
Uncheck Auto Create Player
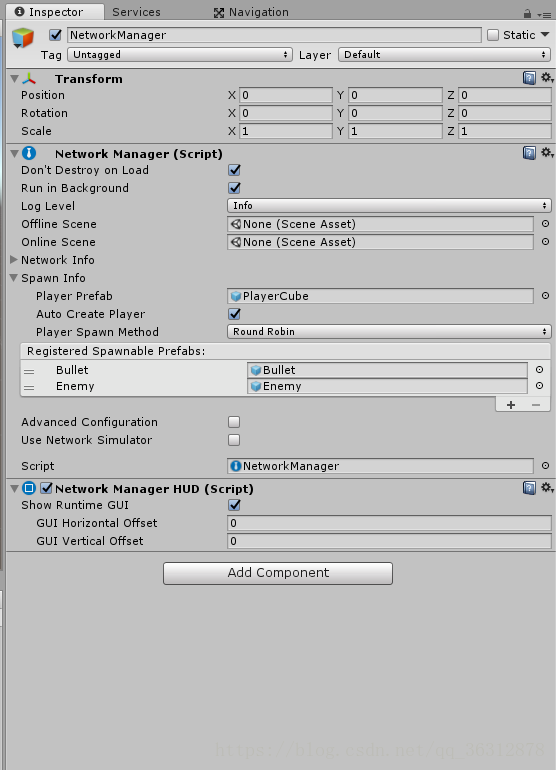[234, 314]
